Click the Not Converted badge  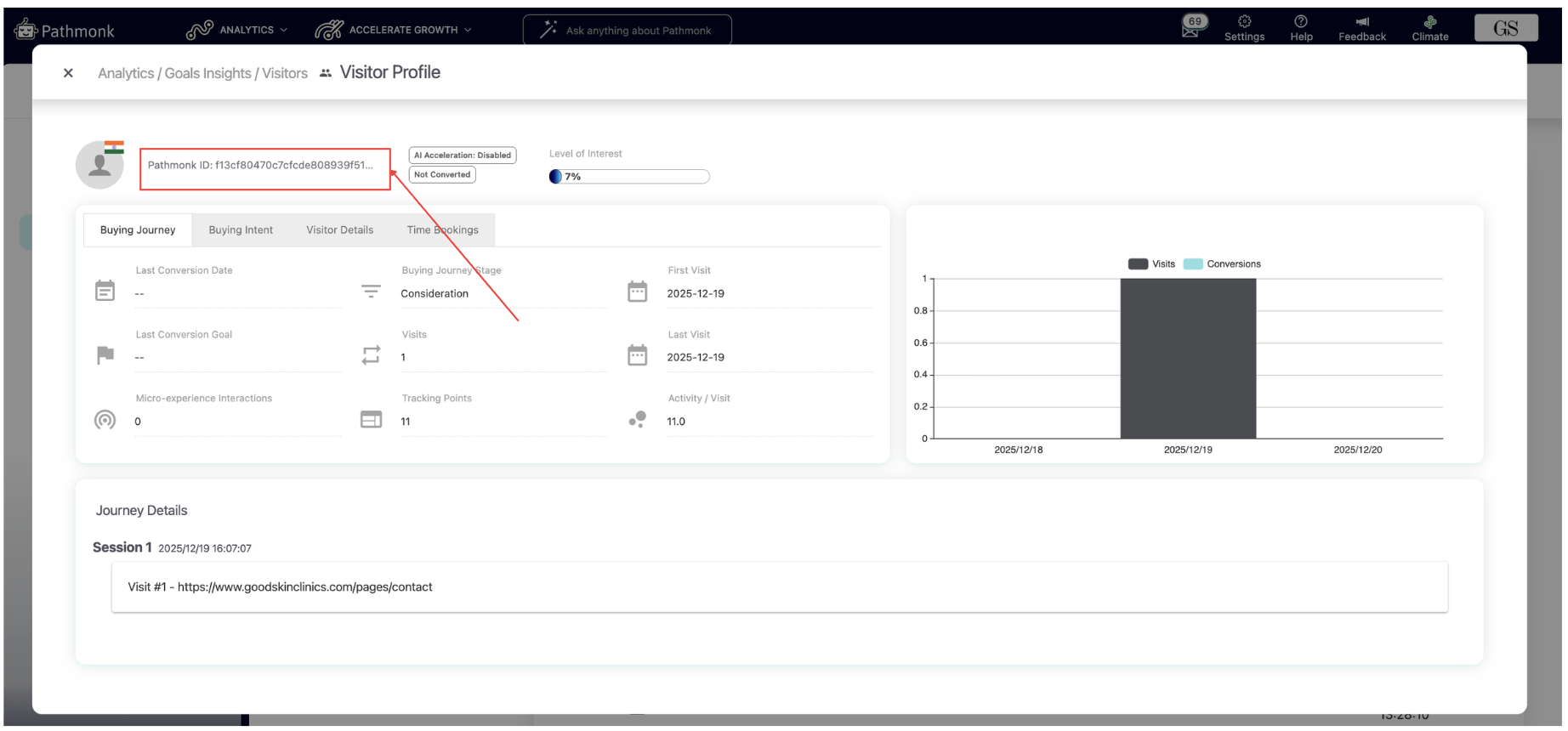pos(442,174)
